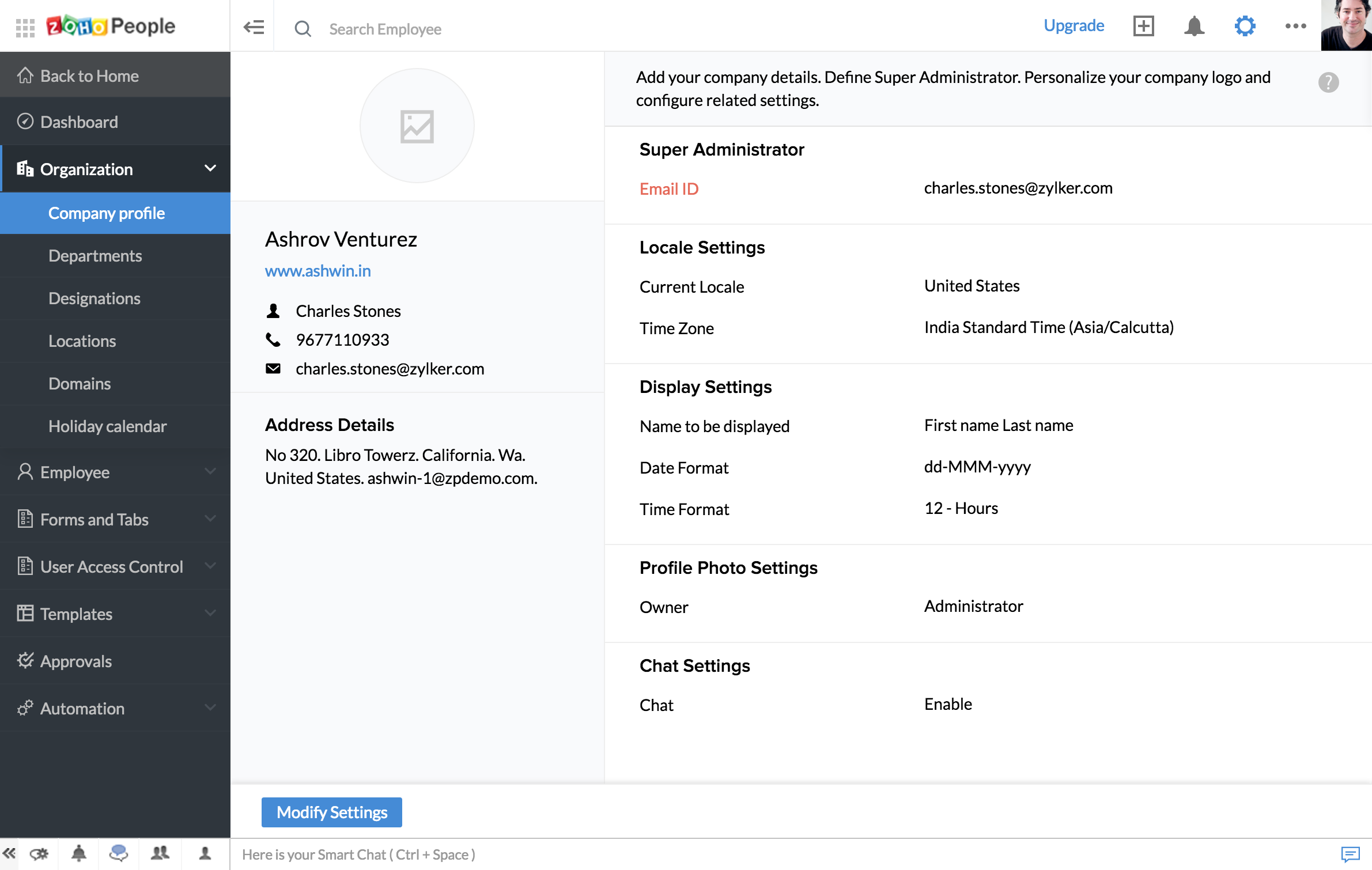Open the chat bubble icon in the bottom bar

coord(118,853)
